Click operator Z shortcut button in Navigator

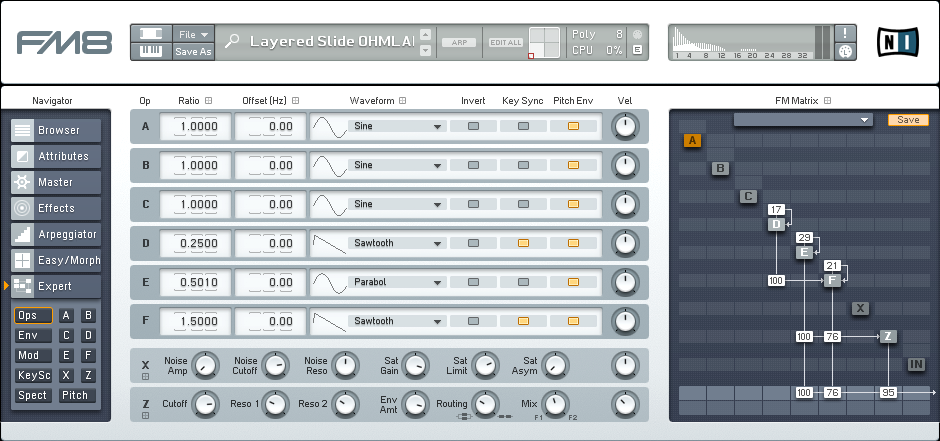click(89, 376)
